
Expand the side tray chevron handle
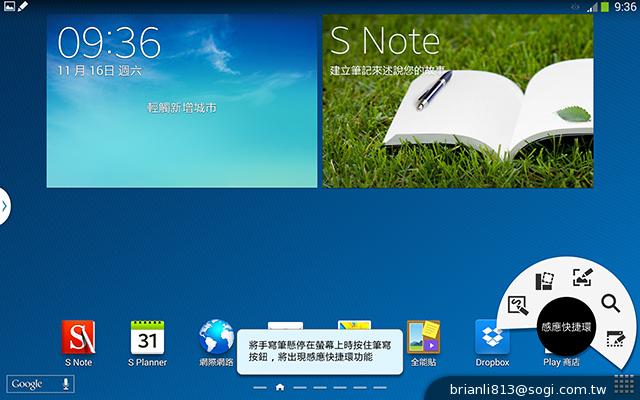(4, 206)
